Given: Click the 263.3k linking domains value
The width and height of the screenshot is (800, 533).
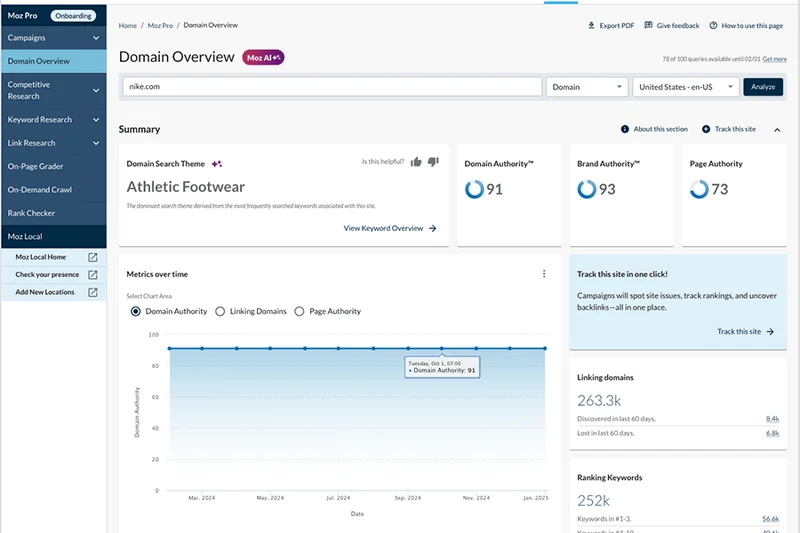Looking at the screenshot, I should pos(599,400).
